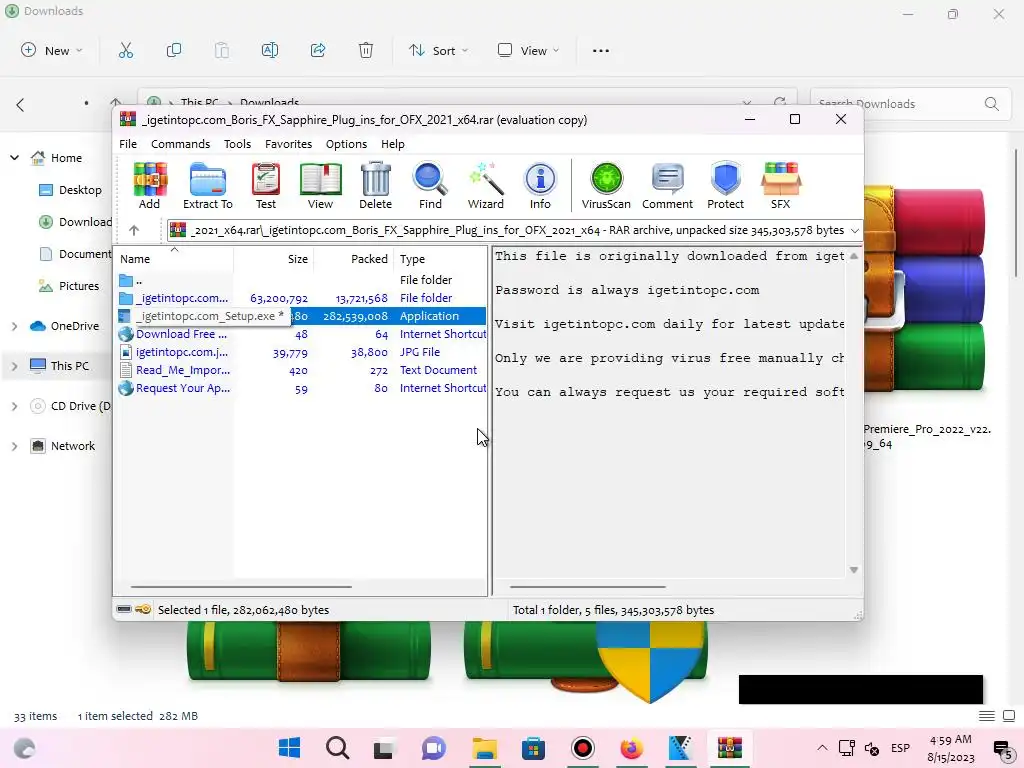Viewport: 1024px width, 768px height.
Task: Click the drive icon in WinRAR status bar
Action: (124, 609)
